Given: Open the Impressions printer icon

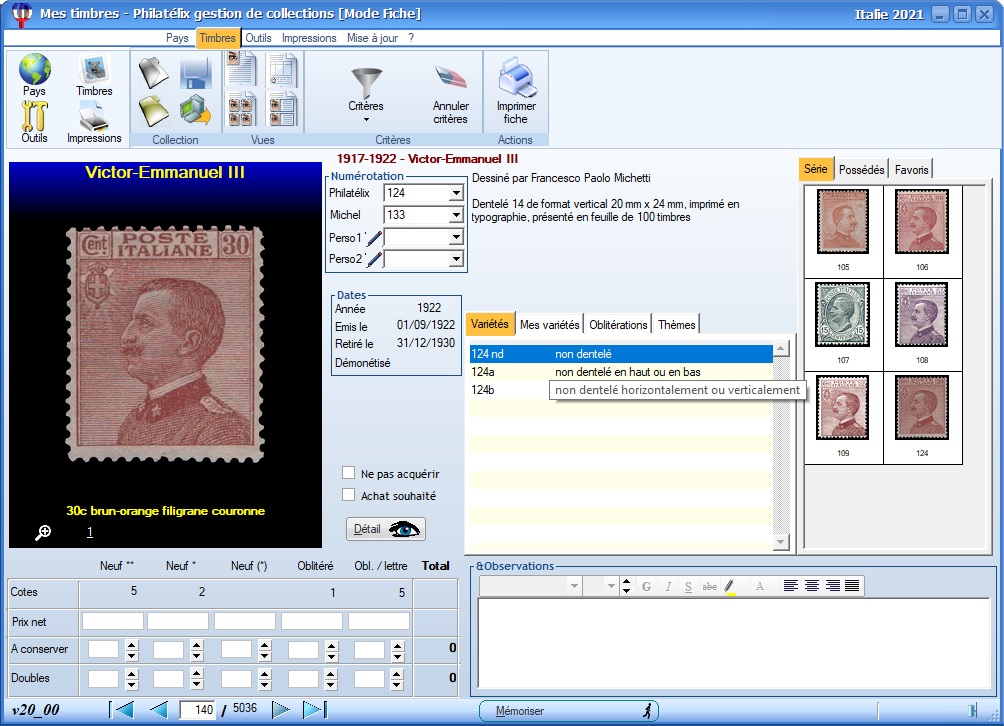Looking at the screenshot, I should 94,118.
